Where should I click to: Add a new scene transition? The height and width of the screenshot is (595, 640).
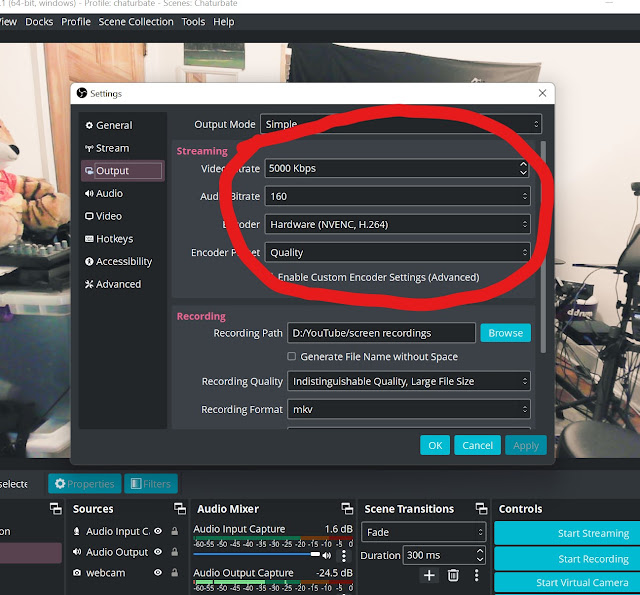[429, 575]
